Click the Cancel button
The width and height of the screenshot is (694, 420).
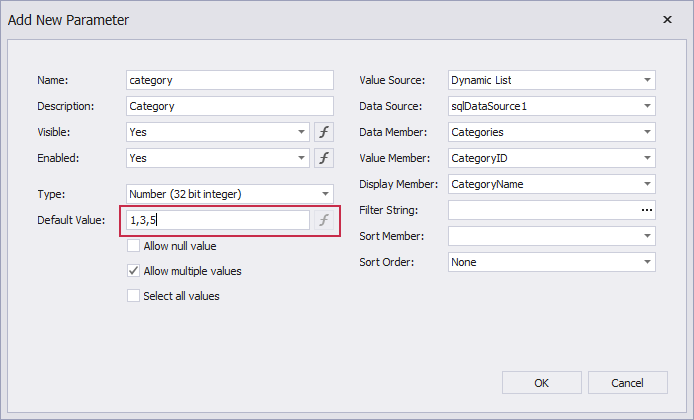tap(628, 382)
